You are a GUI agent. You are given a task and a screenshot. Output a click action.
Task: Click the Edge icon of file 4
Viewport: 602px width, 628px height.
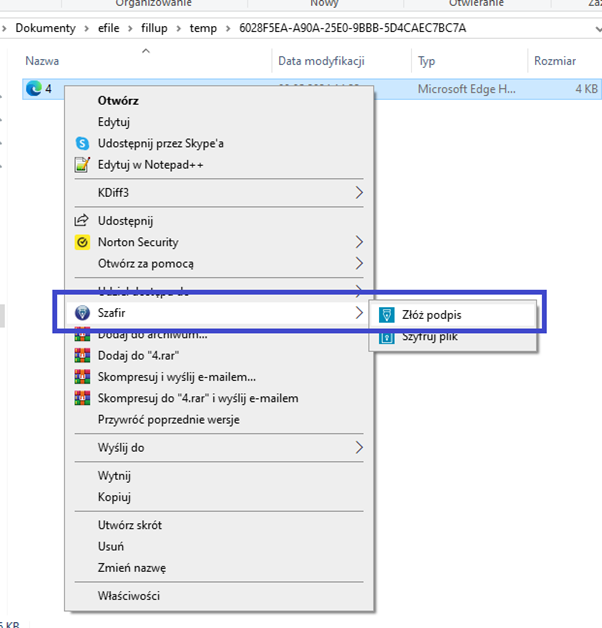coord(34,89)
